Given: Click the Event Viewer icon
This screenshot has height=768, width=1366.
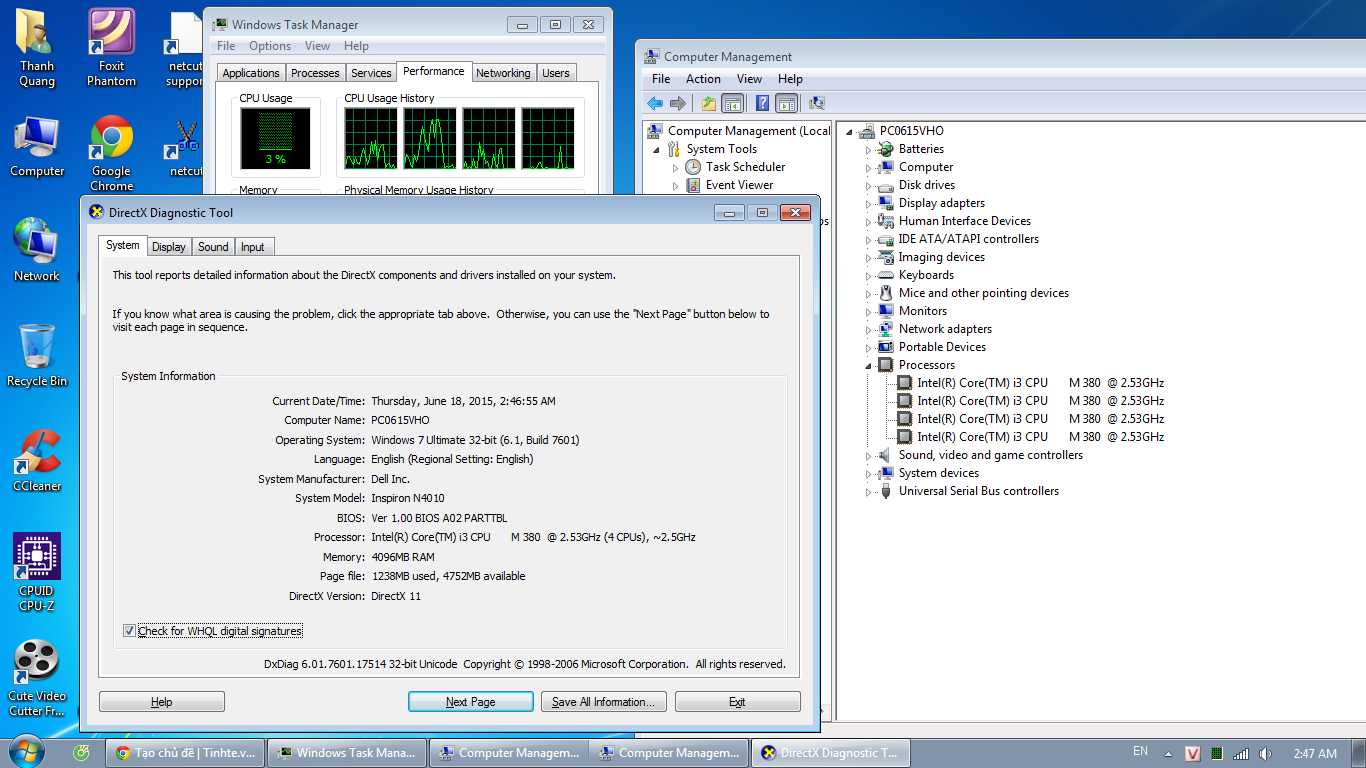Looking at the screenshot, I should (x=693, y=185).
